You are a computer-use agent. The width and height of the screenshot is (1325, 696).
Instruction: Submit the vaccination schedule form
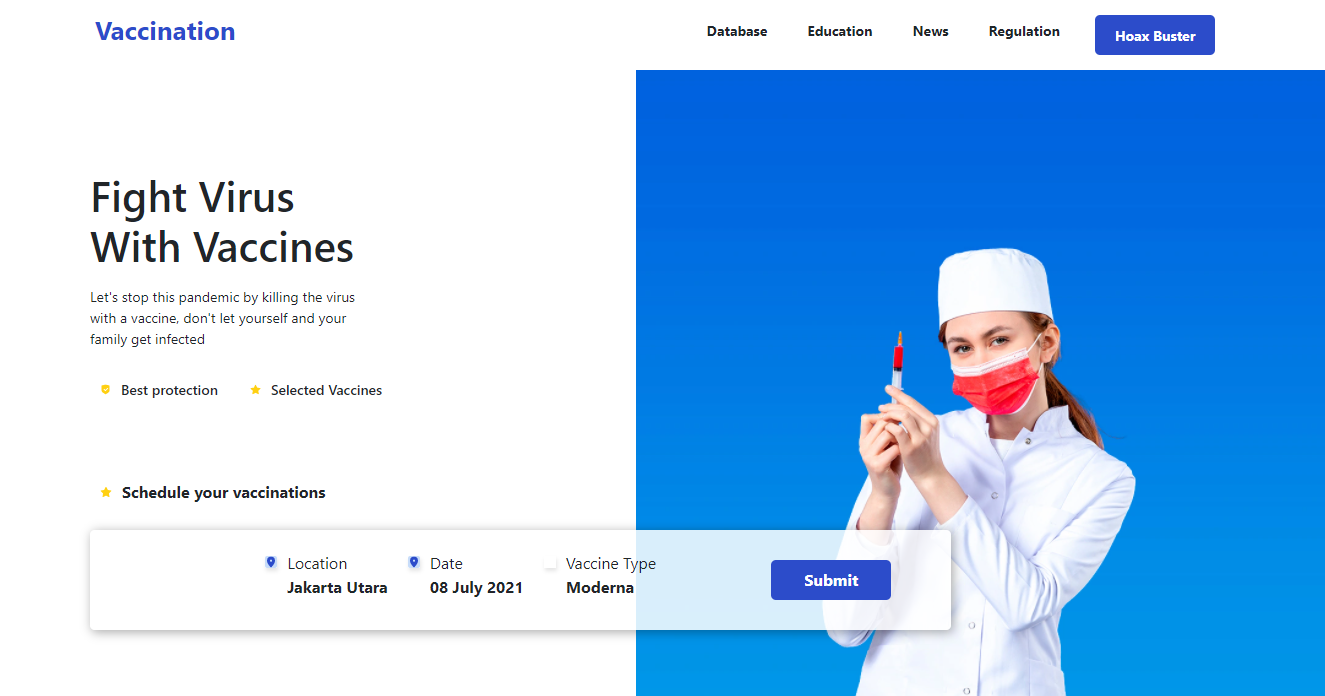831,580
